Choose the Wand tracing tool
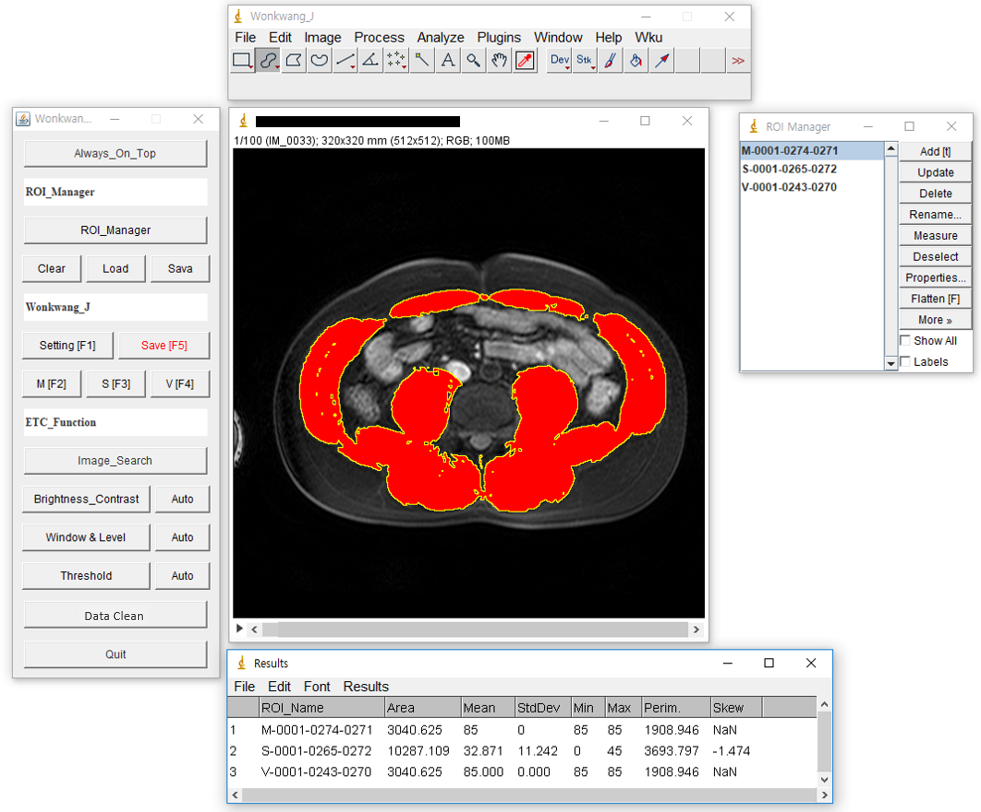 (422, 61)
